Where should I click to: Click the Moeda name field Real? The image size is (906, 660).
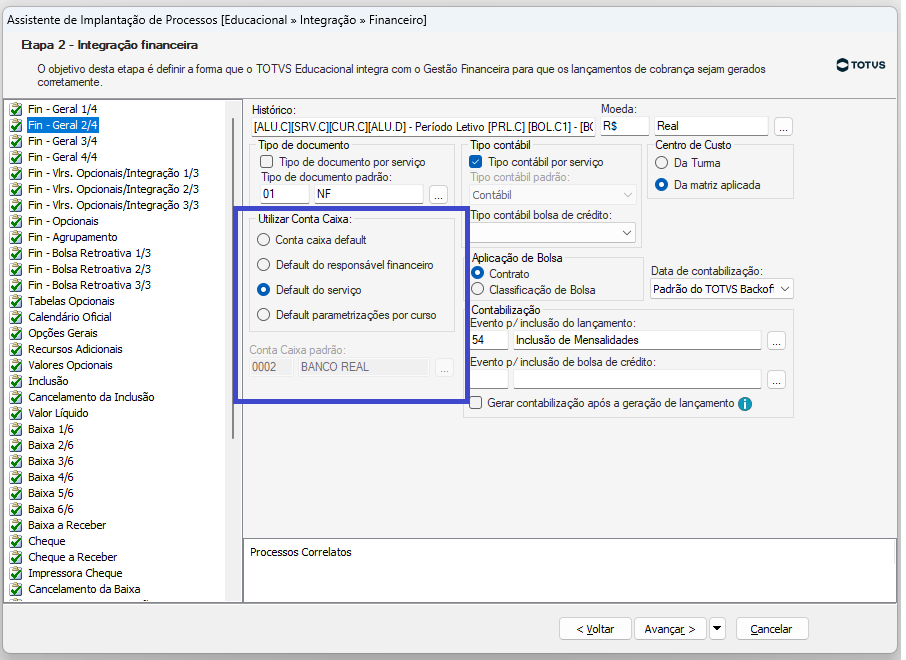click(711, 126)
